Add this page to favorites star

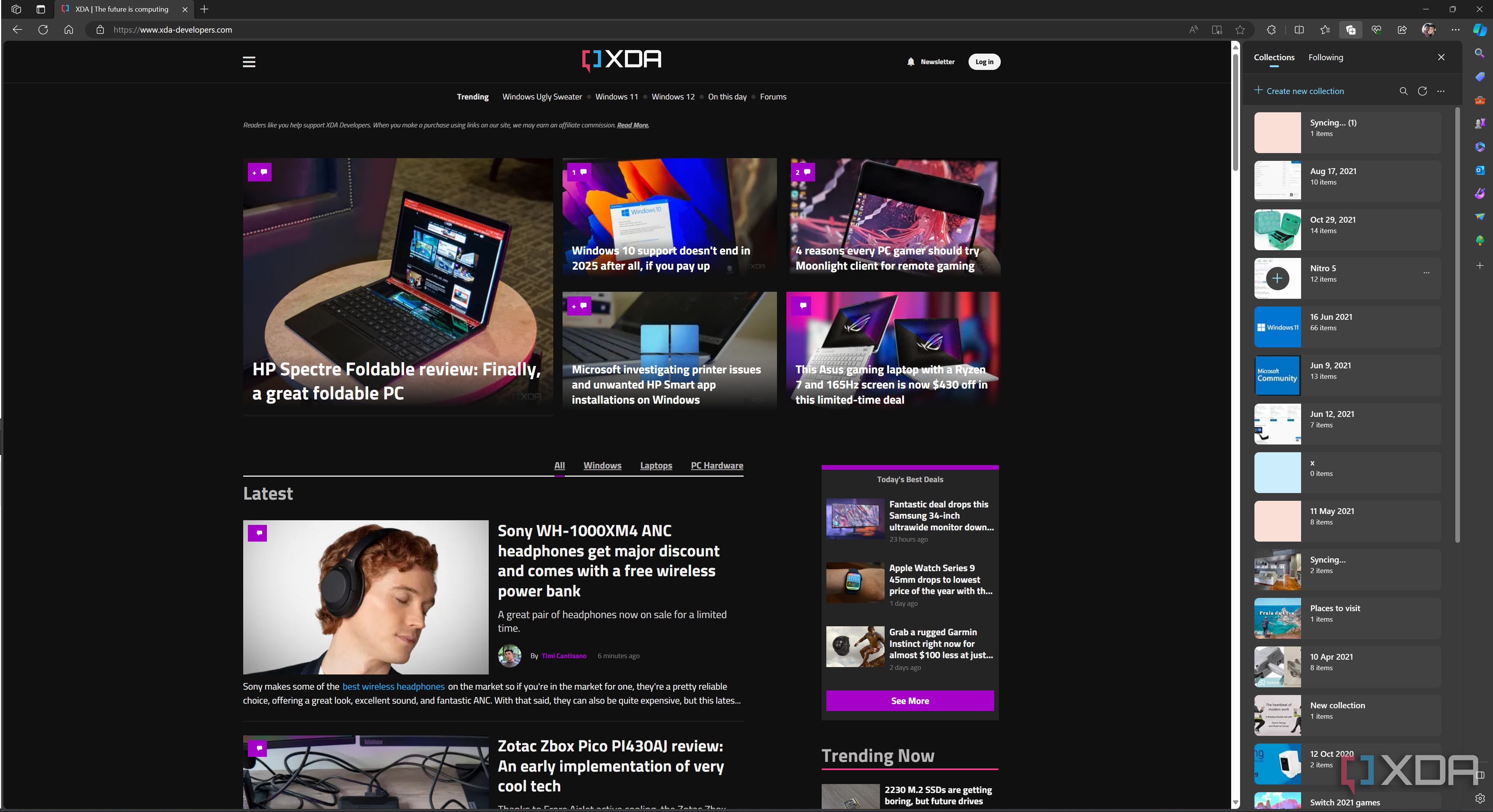pos(1240,30)
